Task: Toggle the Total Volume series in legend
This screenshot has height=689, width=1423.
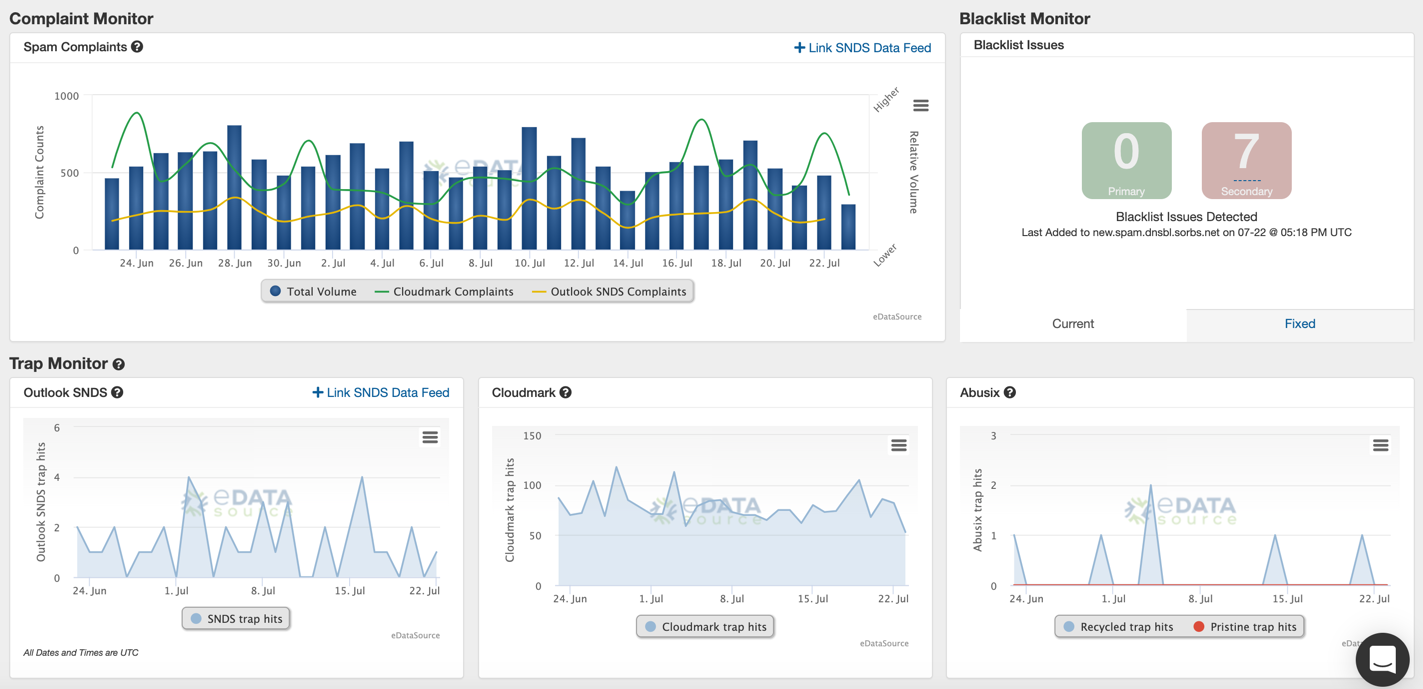Action: point(313,292)
